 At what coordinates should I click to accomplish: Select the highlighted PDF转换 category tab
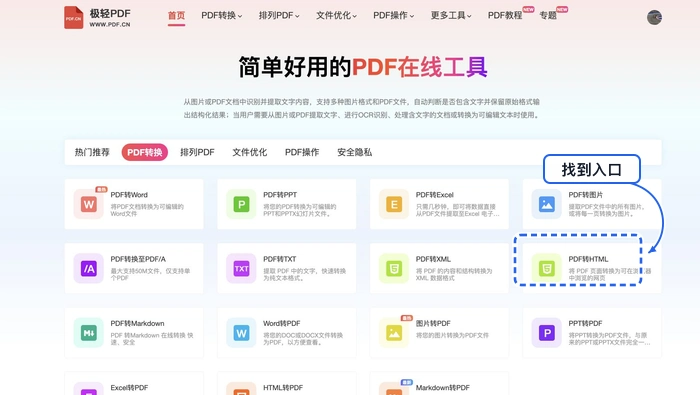145,152
